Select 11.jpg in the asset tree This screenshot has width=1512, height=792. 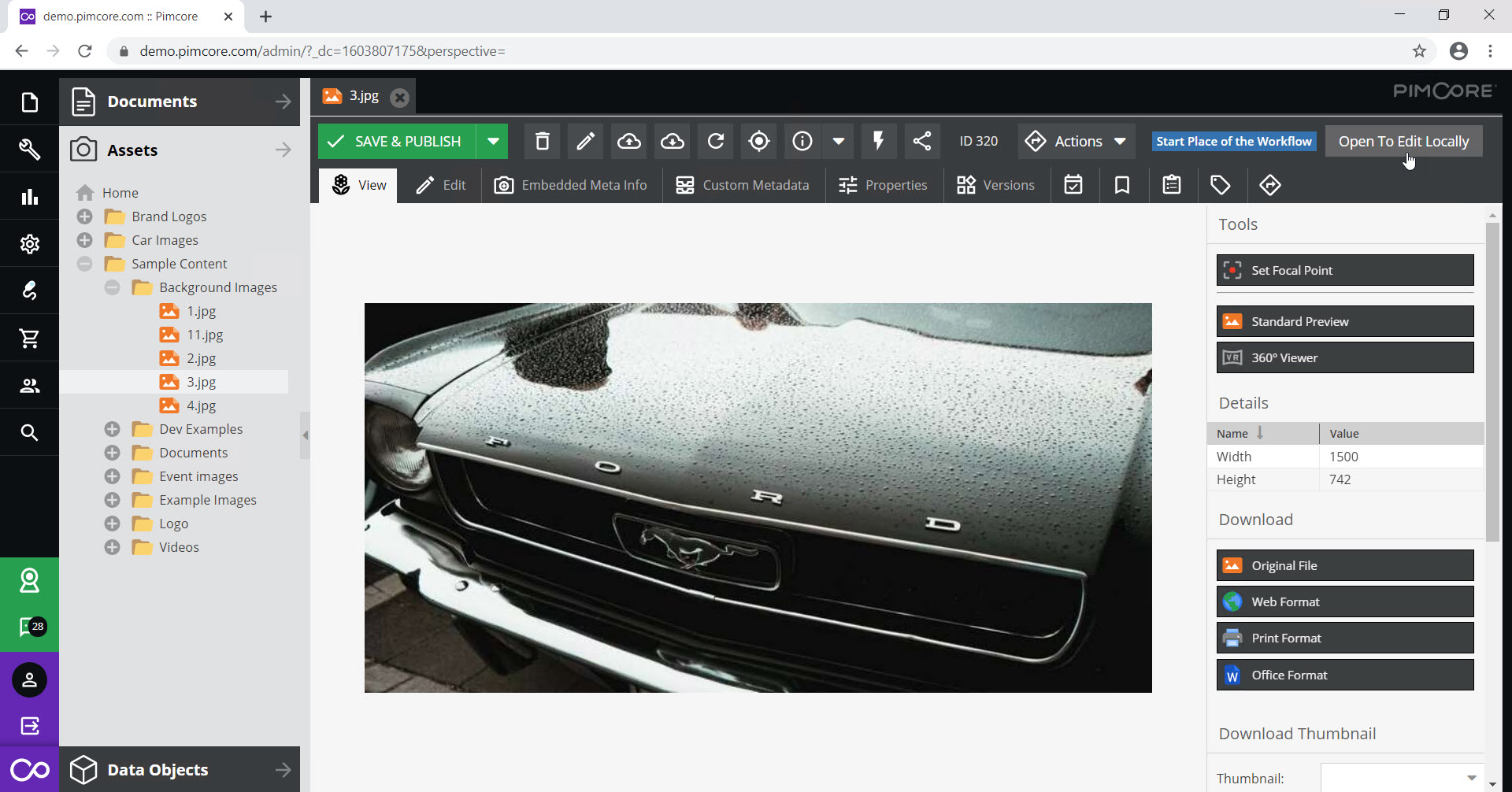tap(205, 335)
